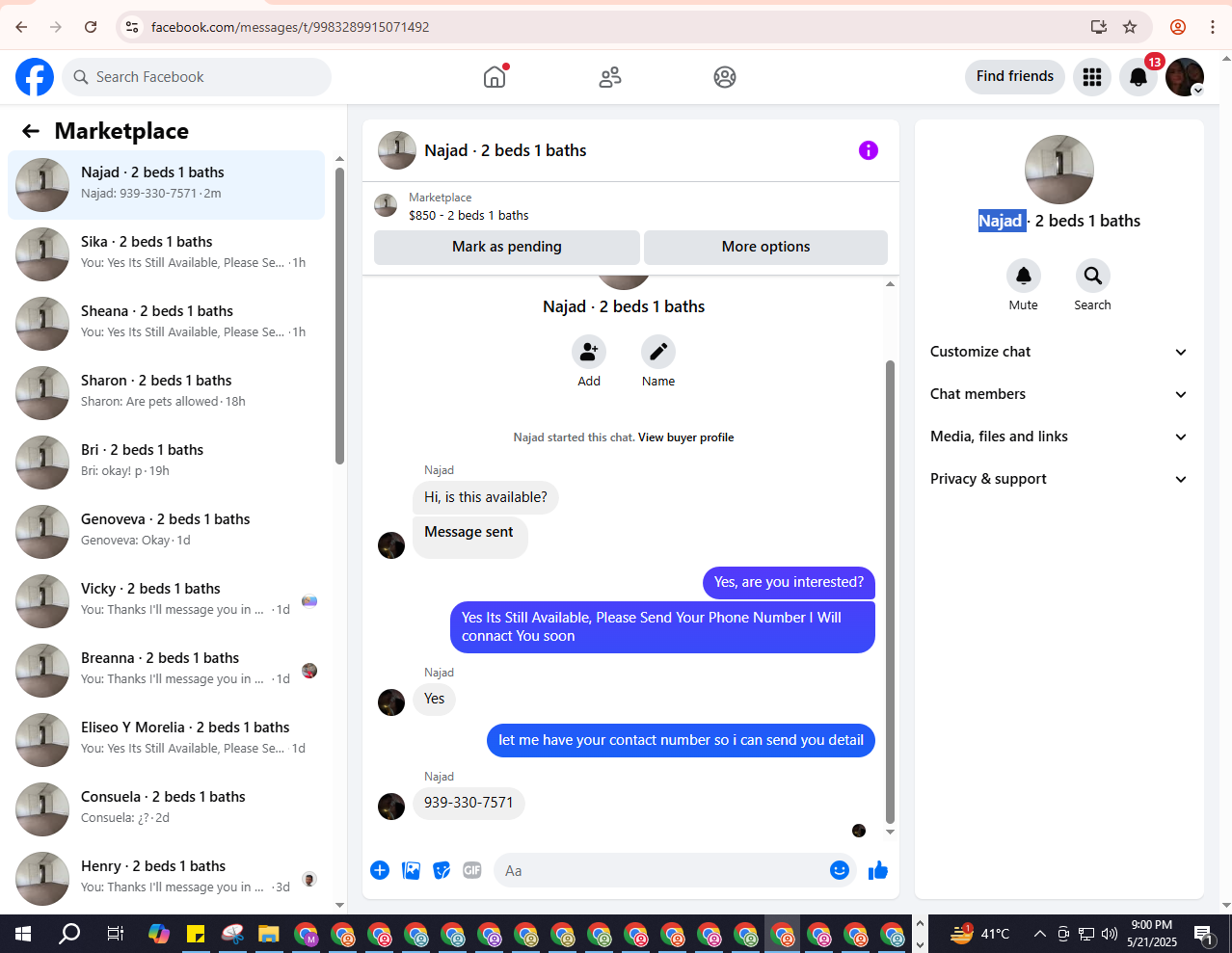Open Chrome three-dot menu

(x=1213, y=27)
